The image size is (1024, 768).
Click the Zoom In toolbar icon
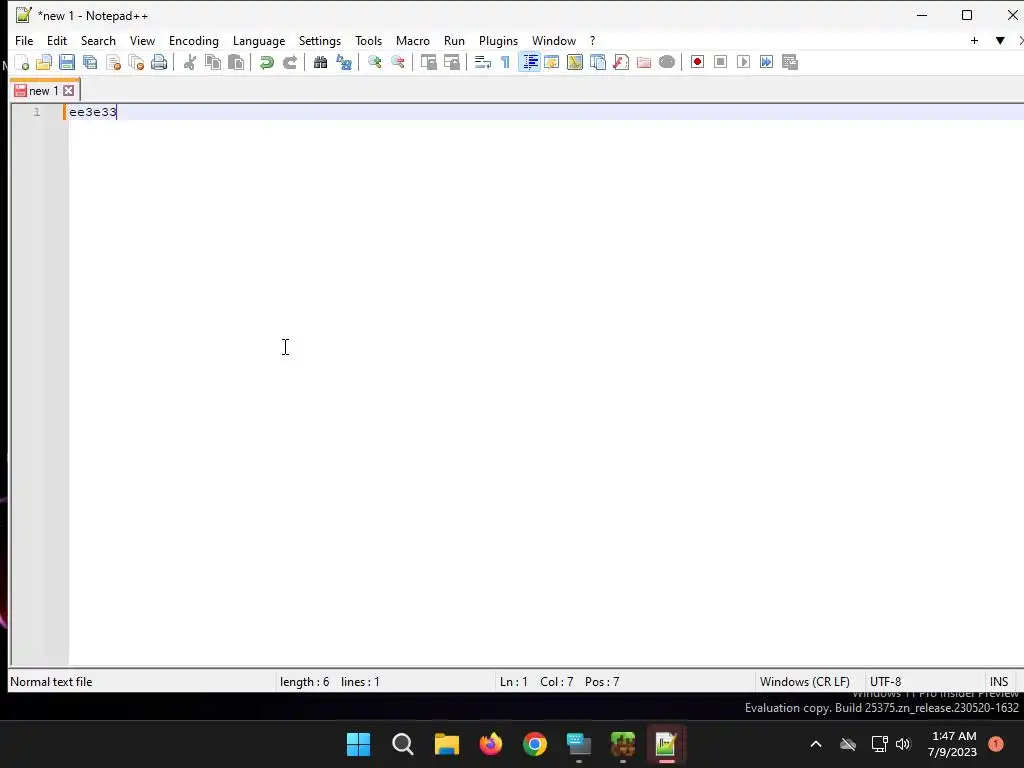tap(374, 62)
